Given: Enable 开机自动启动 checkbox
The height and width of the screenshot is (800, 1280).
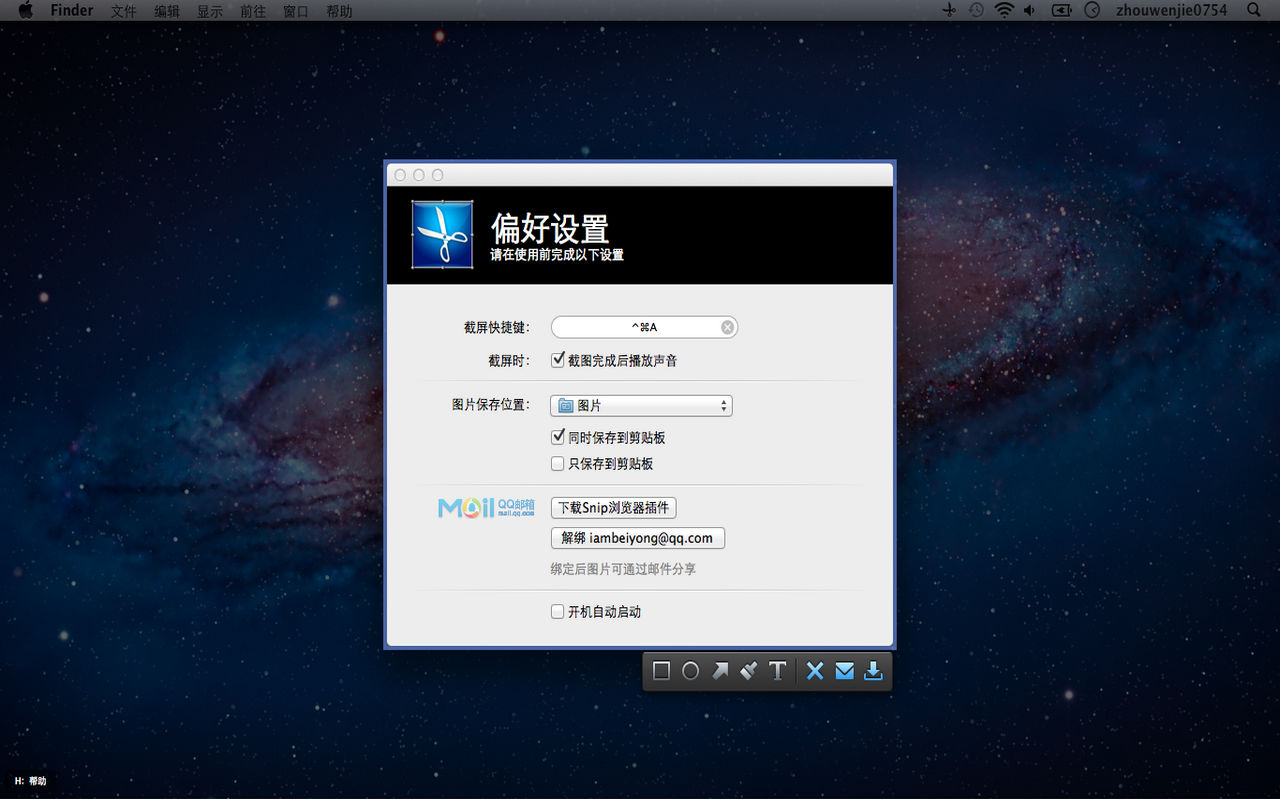Looking at the screenshot, I should tap(558, 611).
